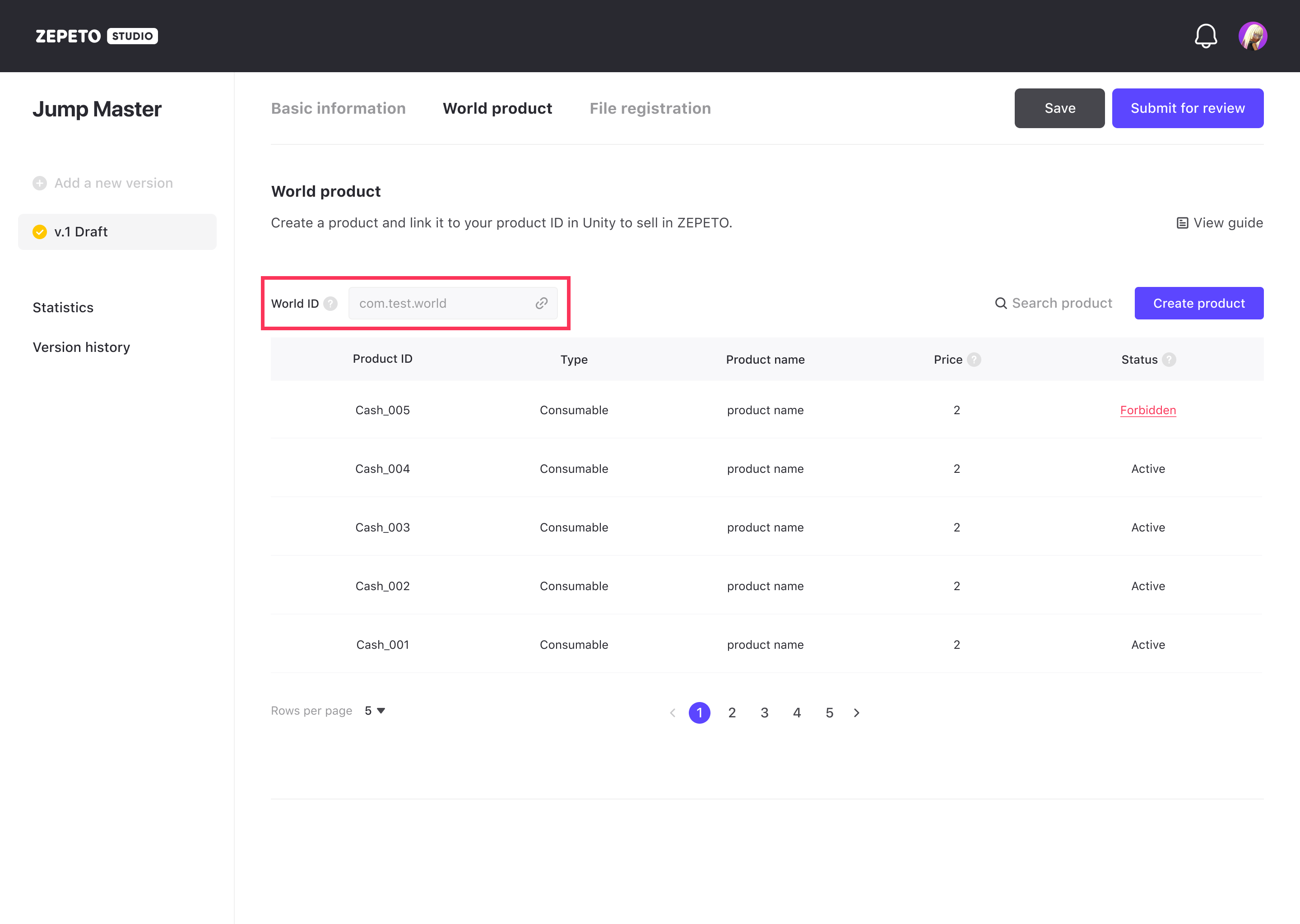Copy World ID link icon
Screen dimensions: 1300x924
click(x=541, y=303)
